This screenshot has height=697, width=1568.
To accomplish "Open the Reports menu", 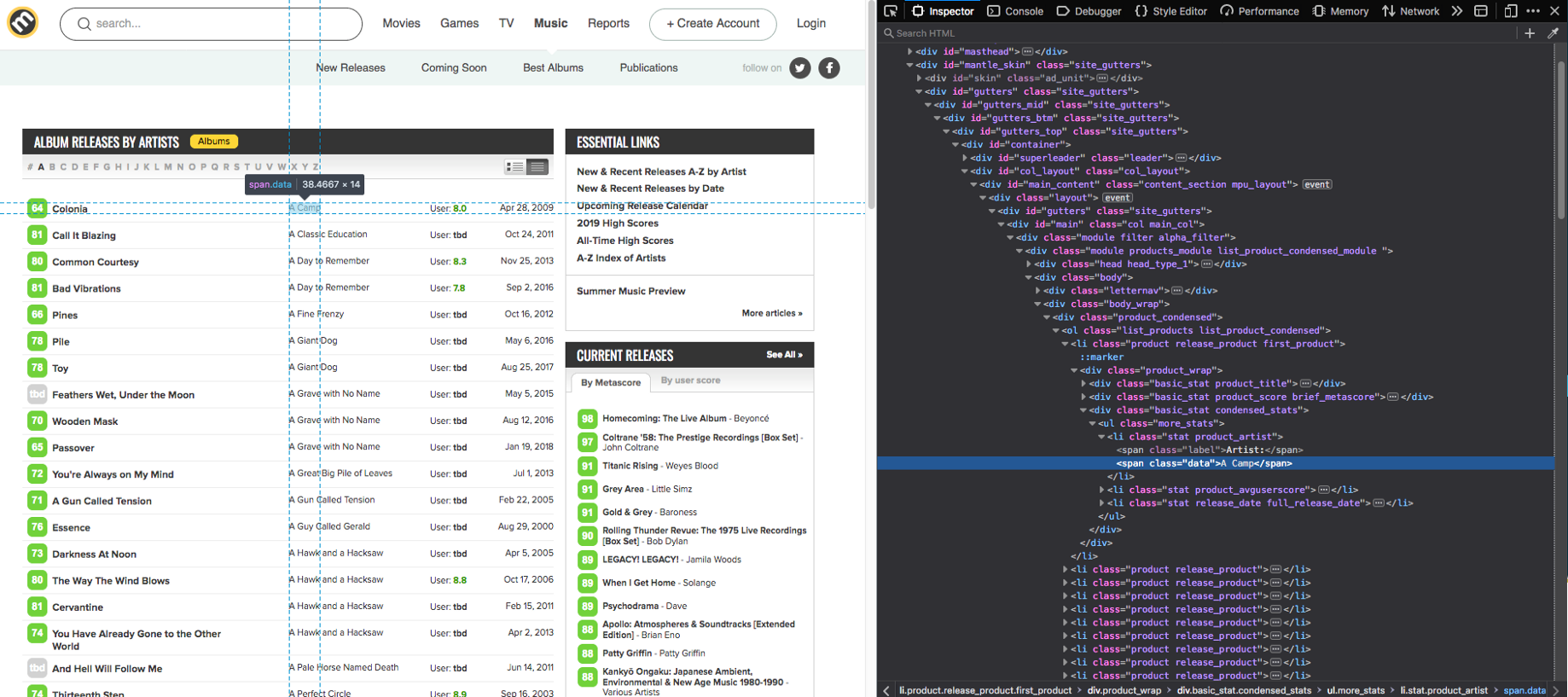I will pyautogui.click(x=608, y=24).
